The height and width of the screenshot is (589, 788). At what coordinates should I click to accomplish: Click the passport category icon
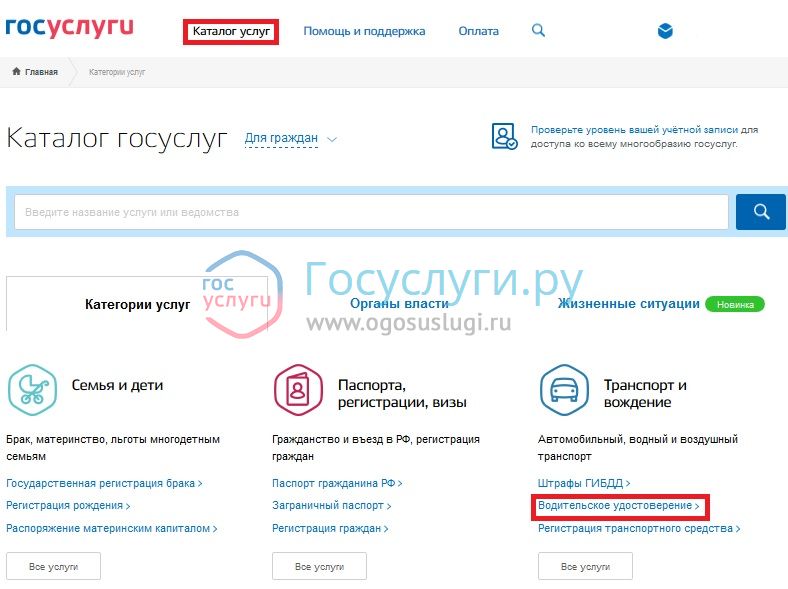coord(298,390)
